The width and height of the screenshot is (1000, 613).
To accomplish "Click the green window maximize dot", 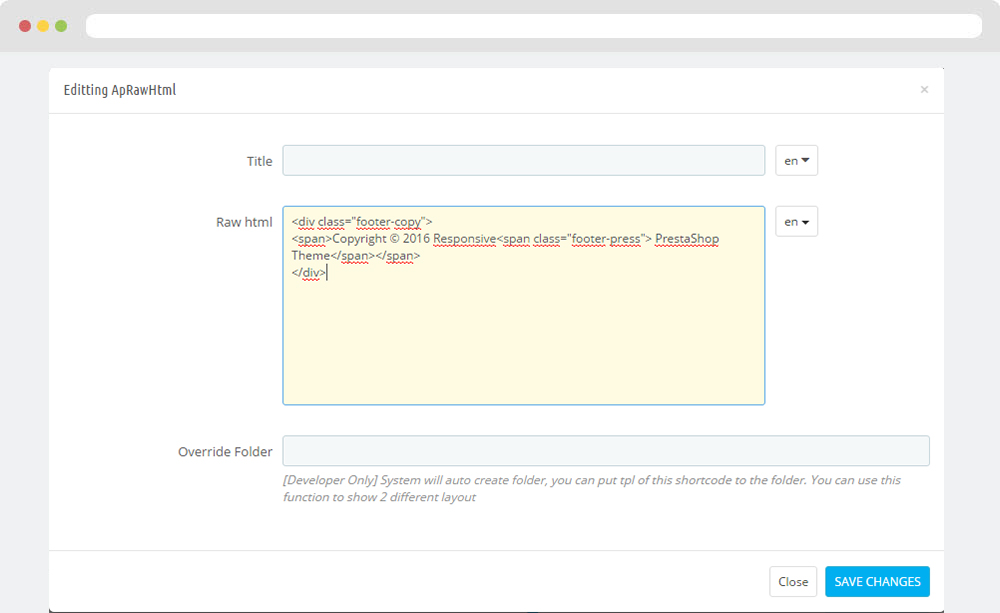I will point(61,26).
